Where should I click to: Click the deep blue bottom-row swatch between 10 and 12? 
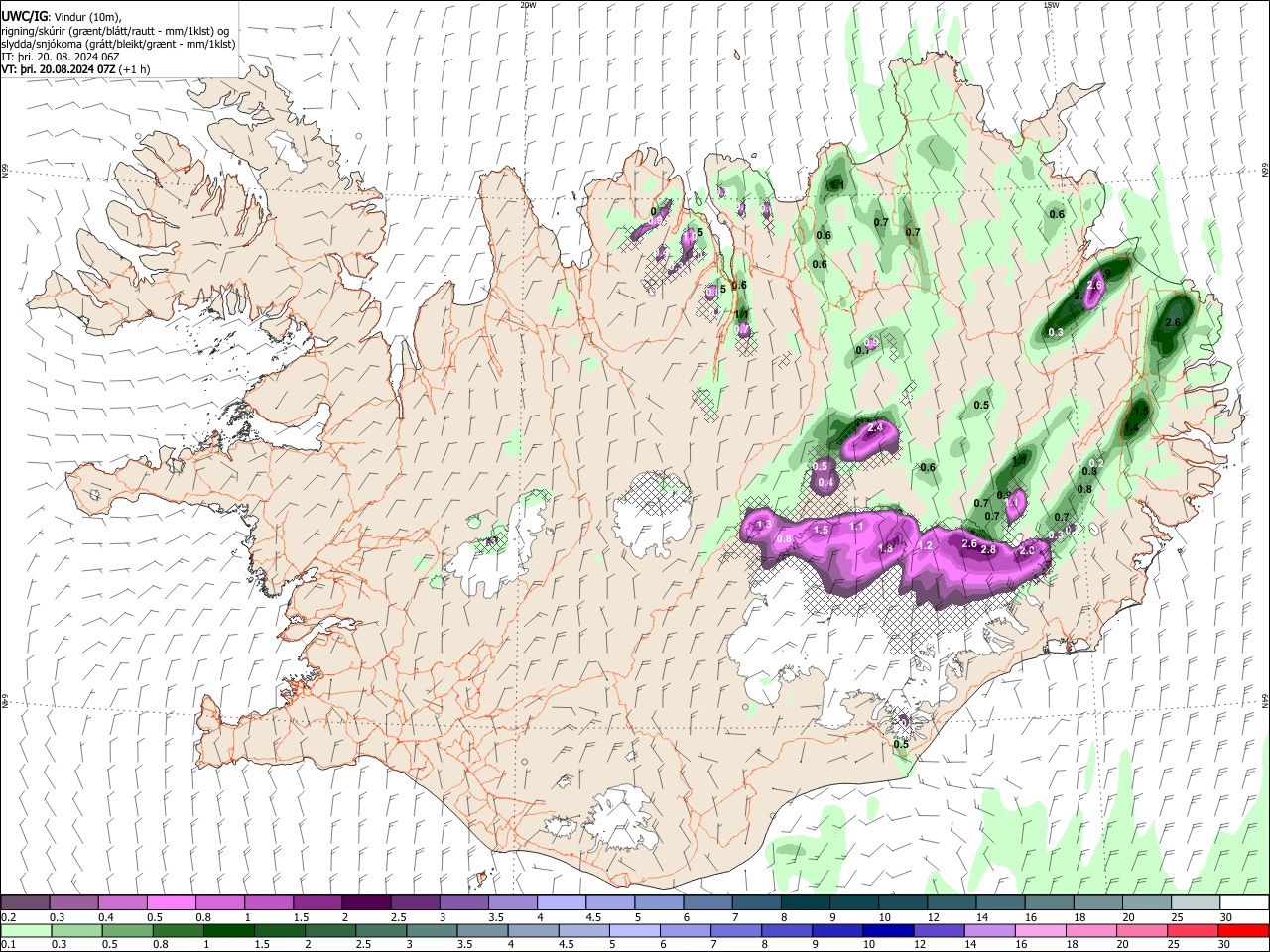pyautogui.click(x=887, y=930)
